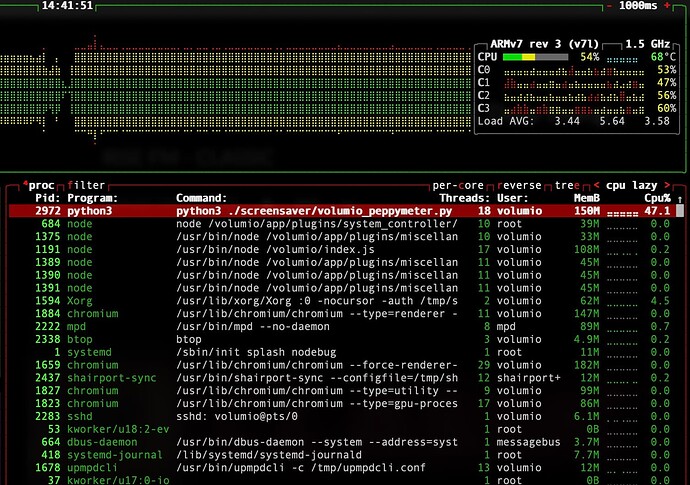Image resolution: width=690 pixels, height=485 pixels.
Task: Select the python3 volumio_peppymeter.py process row
Action: click(342, 211)
